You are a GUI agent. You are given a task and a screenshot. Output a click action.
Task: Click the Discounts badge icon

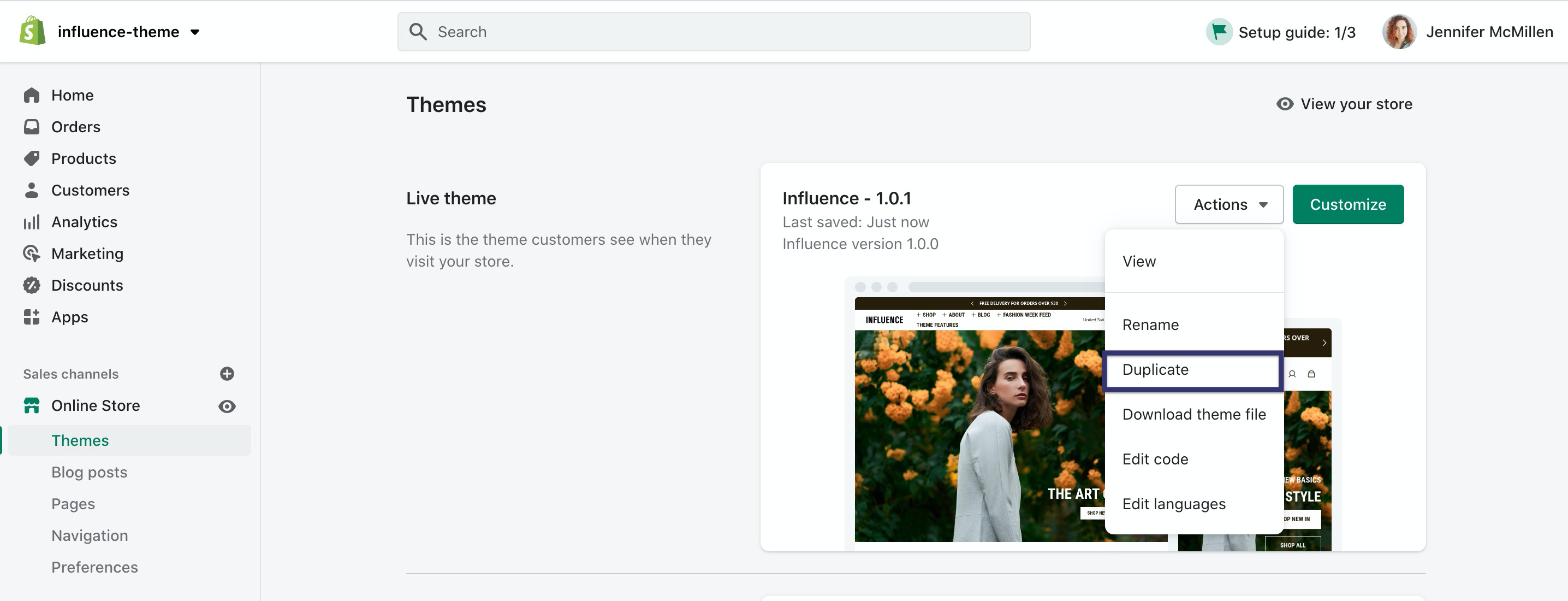click(x=32, y=285)
